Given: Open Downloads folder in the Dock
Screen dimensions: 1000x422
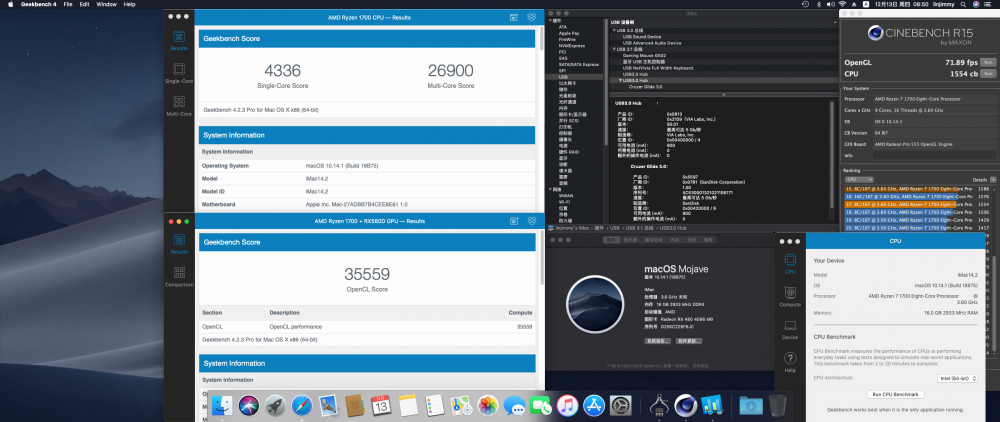Looking at the screenshot, I should [x=751, y=404].
